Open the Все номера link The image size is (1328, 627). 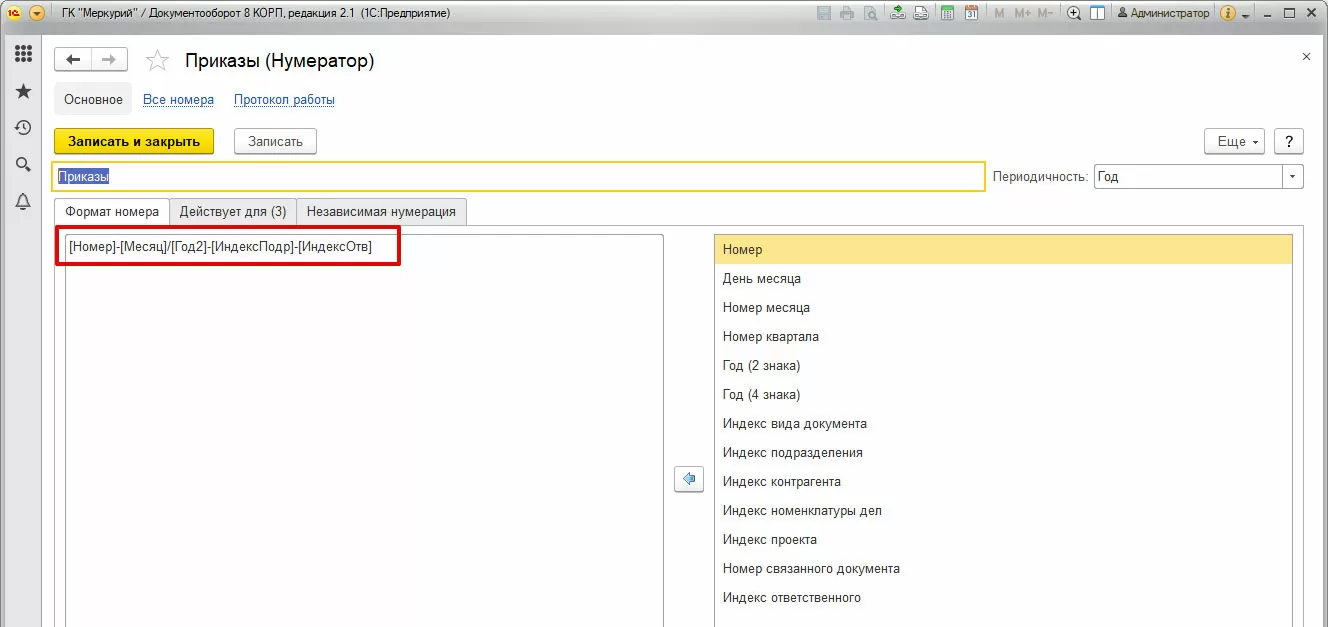178,100
